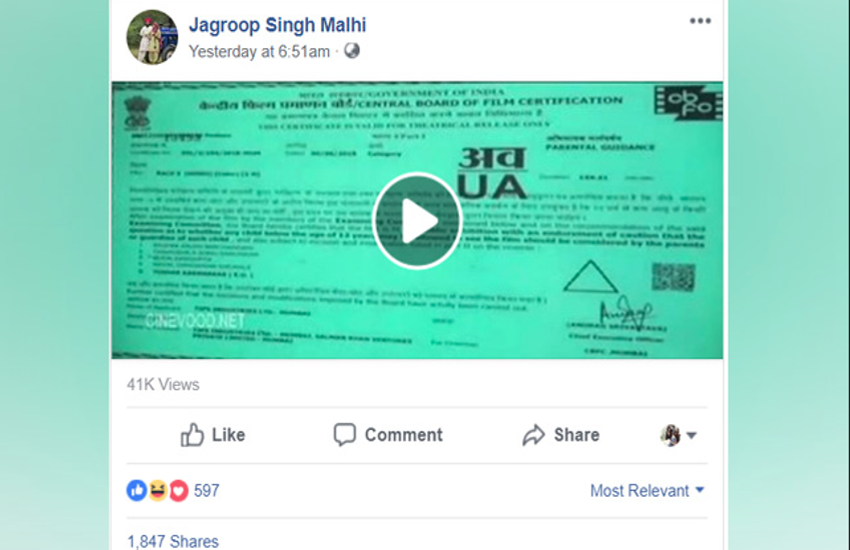
Task: Open the 597 reactions count
Action: pos(207,490)
